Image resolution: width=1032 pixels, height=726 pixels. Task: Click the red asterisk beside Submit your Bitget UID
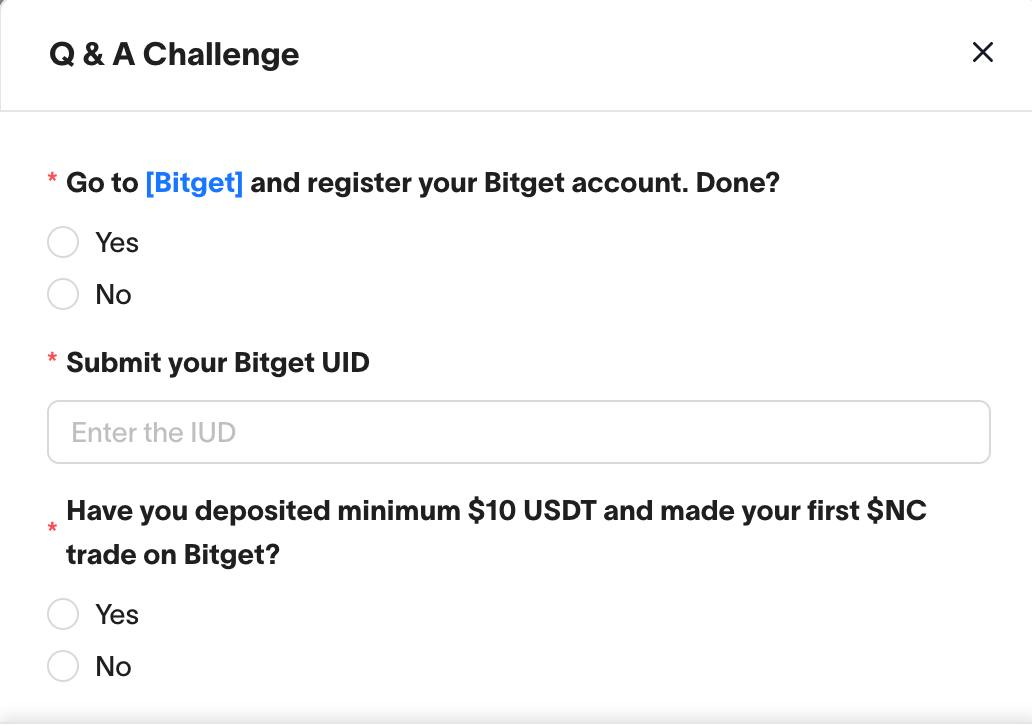pos(53,358)
